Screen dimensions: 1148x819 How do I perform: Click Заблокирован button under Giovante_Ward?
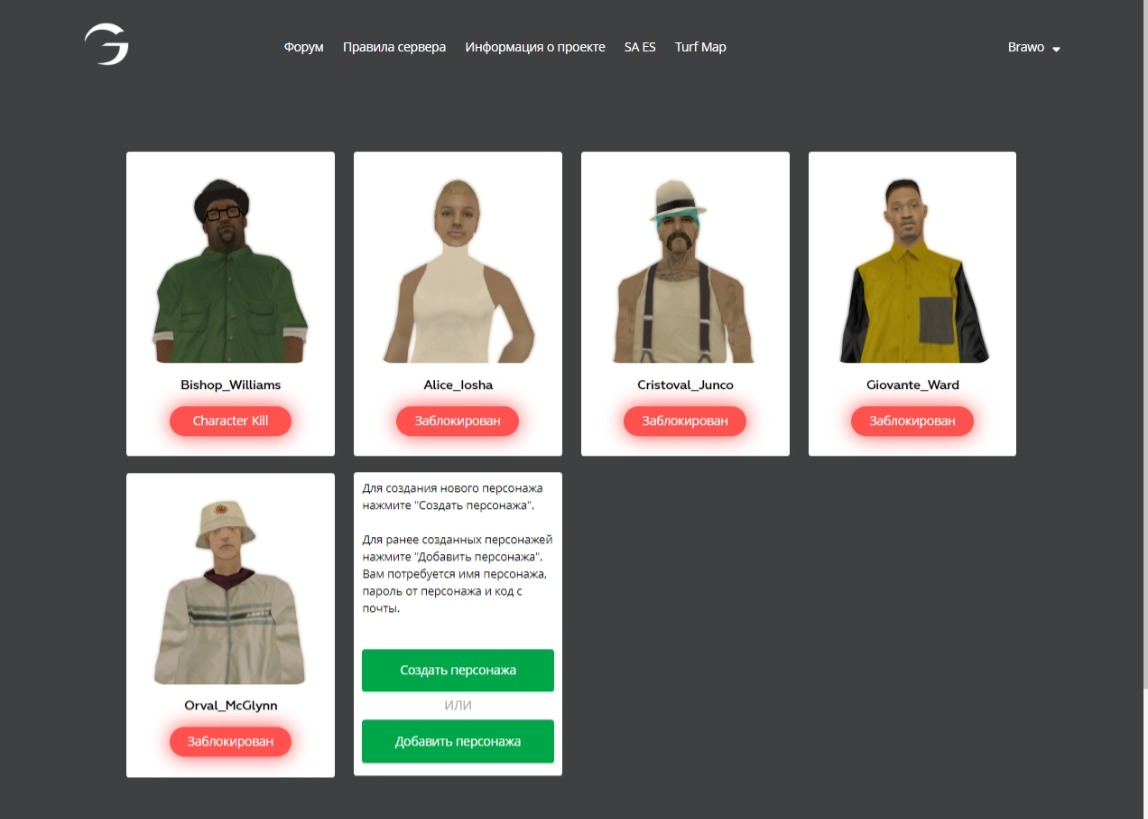tap(912, 421)
